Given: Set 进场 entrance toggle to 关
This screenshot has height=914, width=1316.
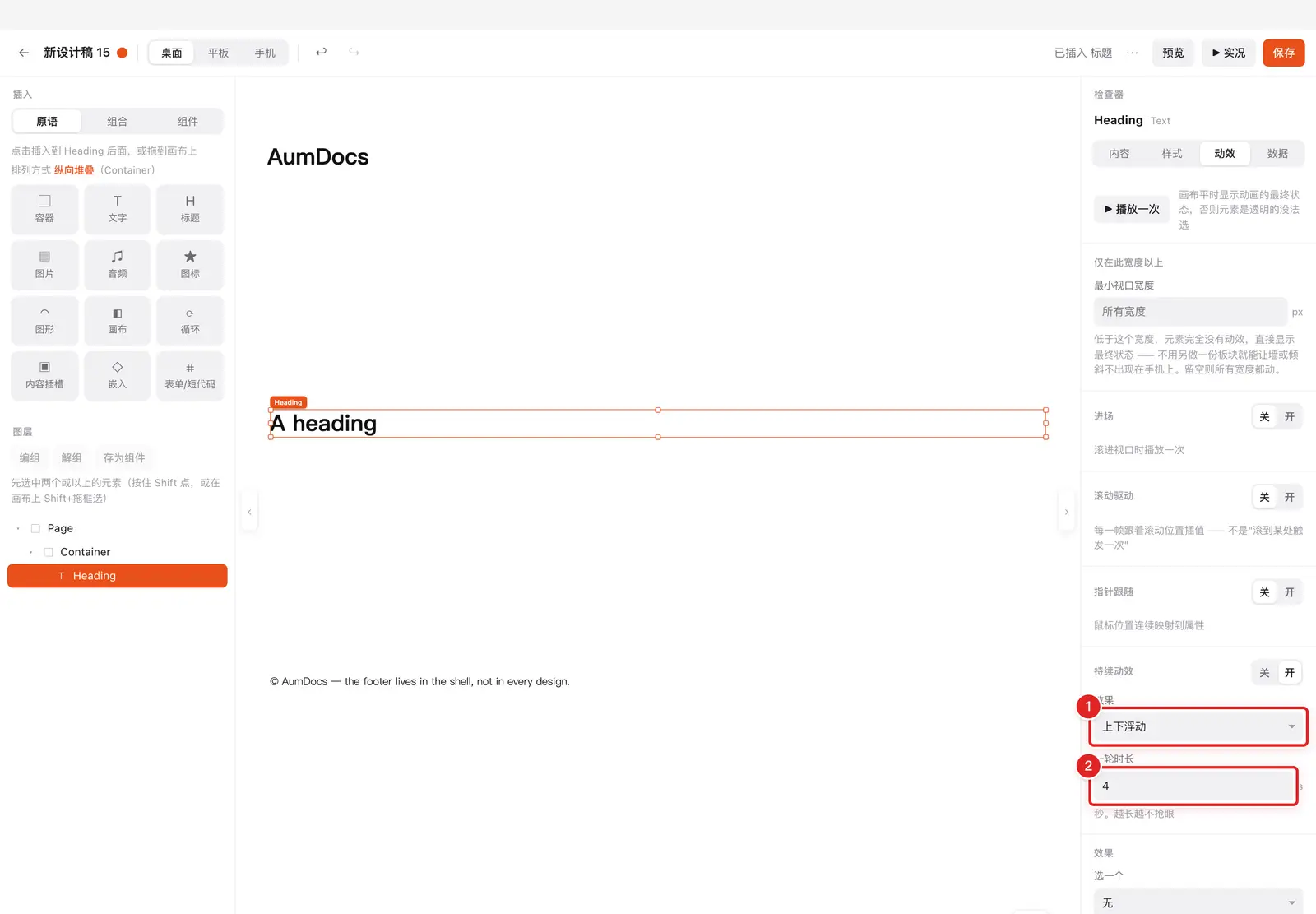Looking at the screenshot, I should tap(1264, 417).
